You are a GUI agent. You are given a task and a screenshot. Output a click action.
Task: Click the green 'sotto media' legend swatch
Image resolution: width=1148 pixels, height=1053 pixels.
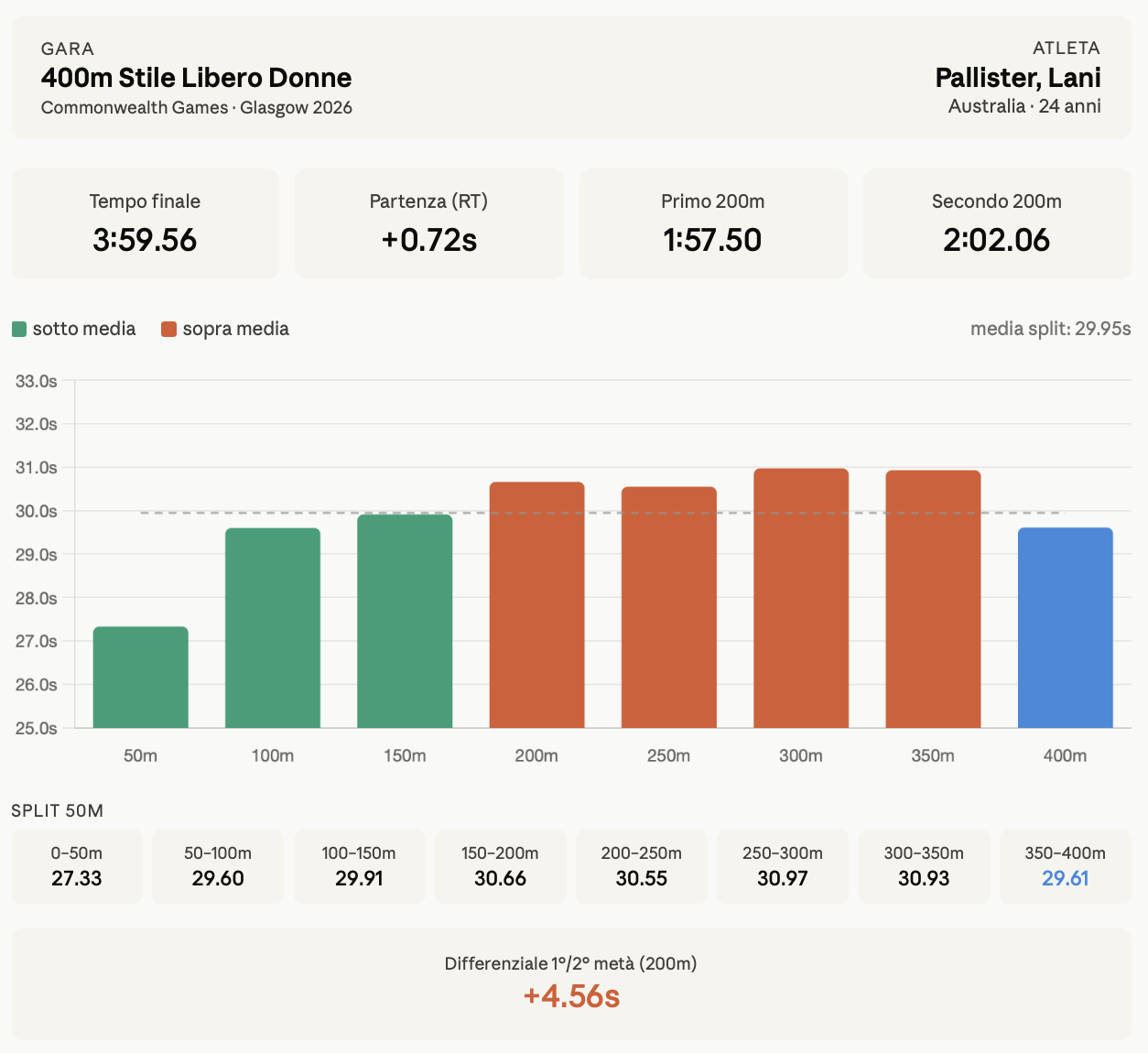click(x=19, y=329)
